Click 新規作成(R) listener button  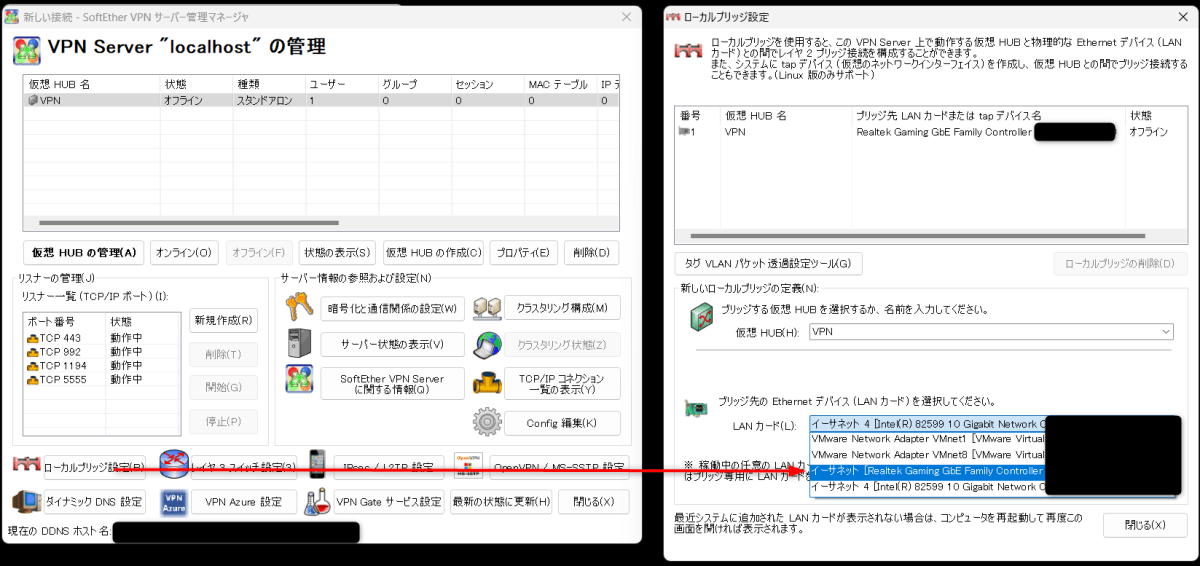[x=223, y=320]
